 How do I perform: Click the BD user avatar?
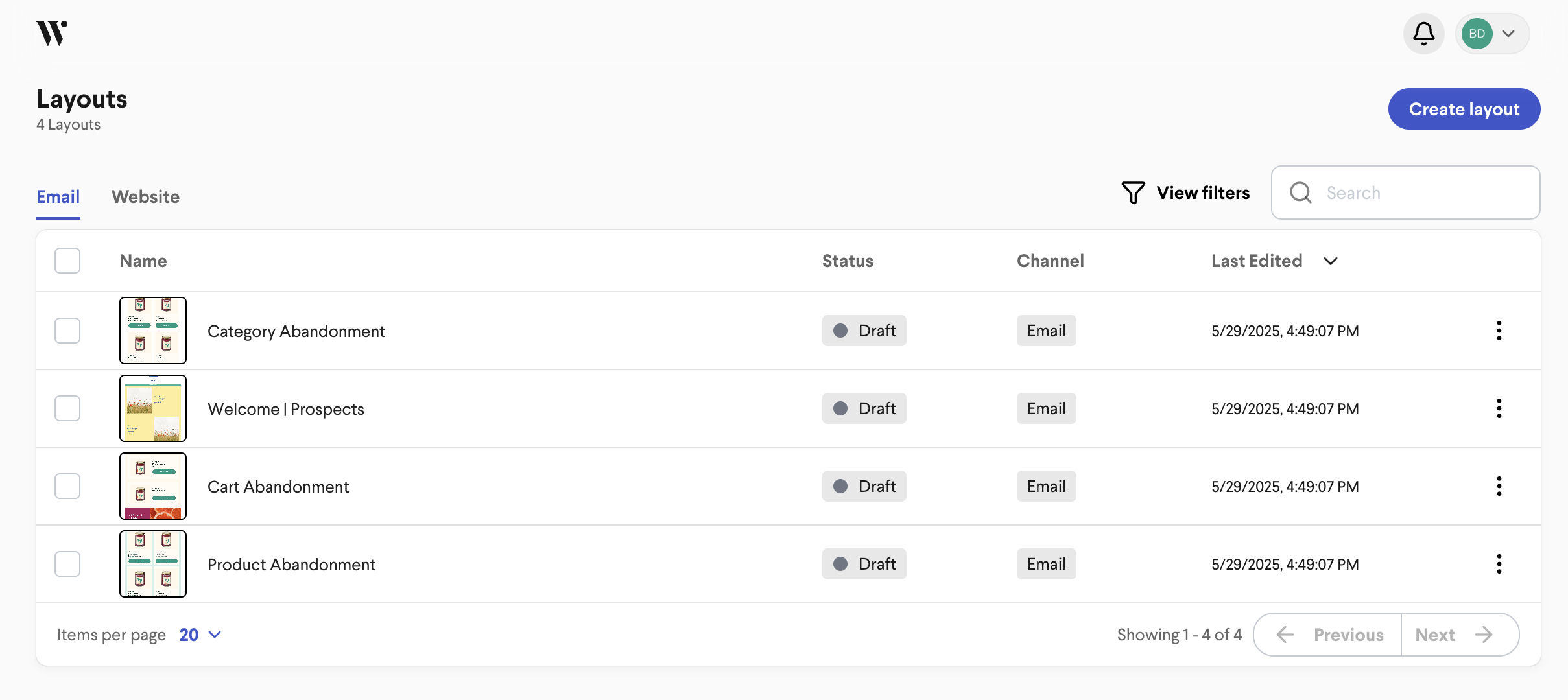pyautogui.click(x=1477, y=34)
